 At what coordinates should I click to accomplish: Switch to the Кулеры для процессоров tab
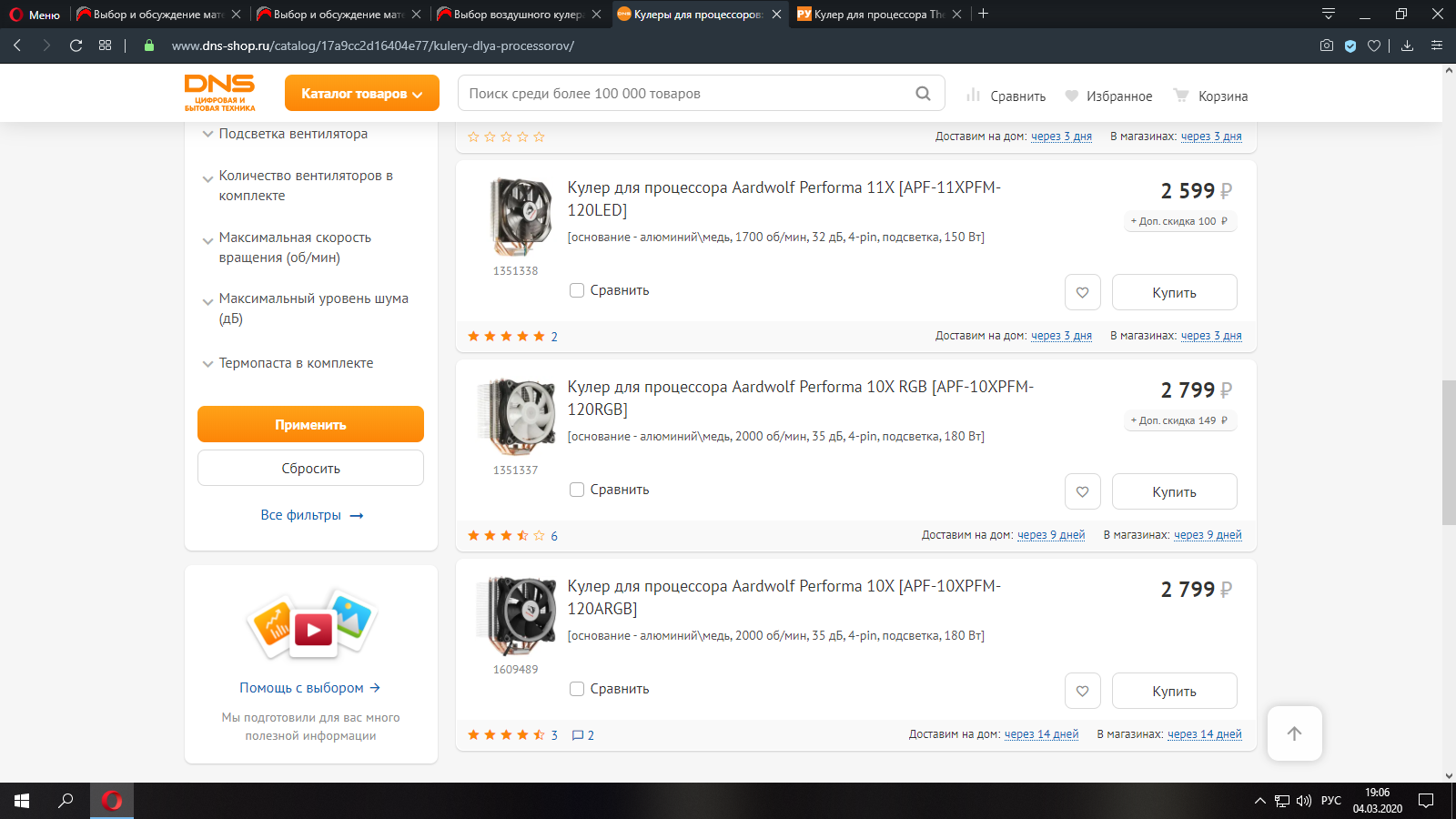click(x=698, y=15)
